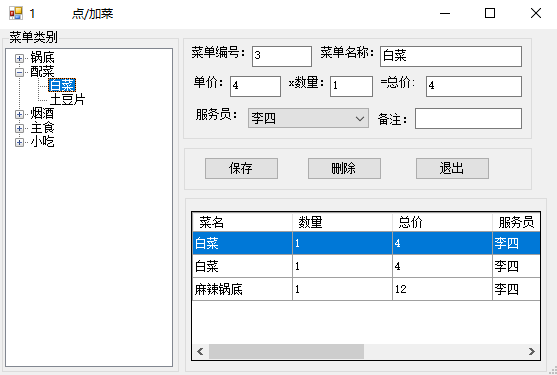Screen dimensions: 557x375
Task: Click the 菜单名称 input field
Action: tap(451, 56)
